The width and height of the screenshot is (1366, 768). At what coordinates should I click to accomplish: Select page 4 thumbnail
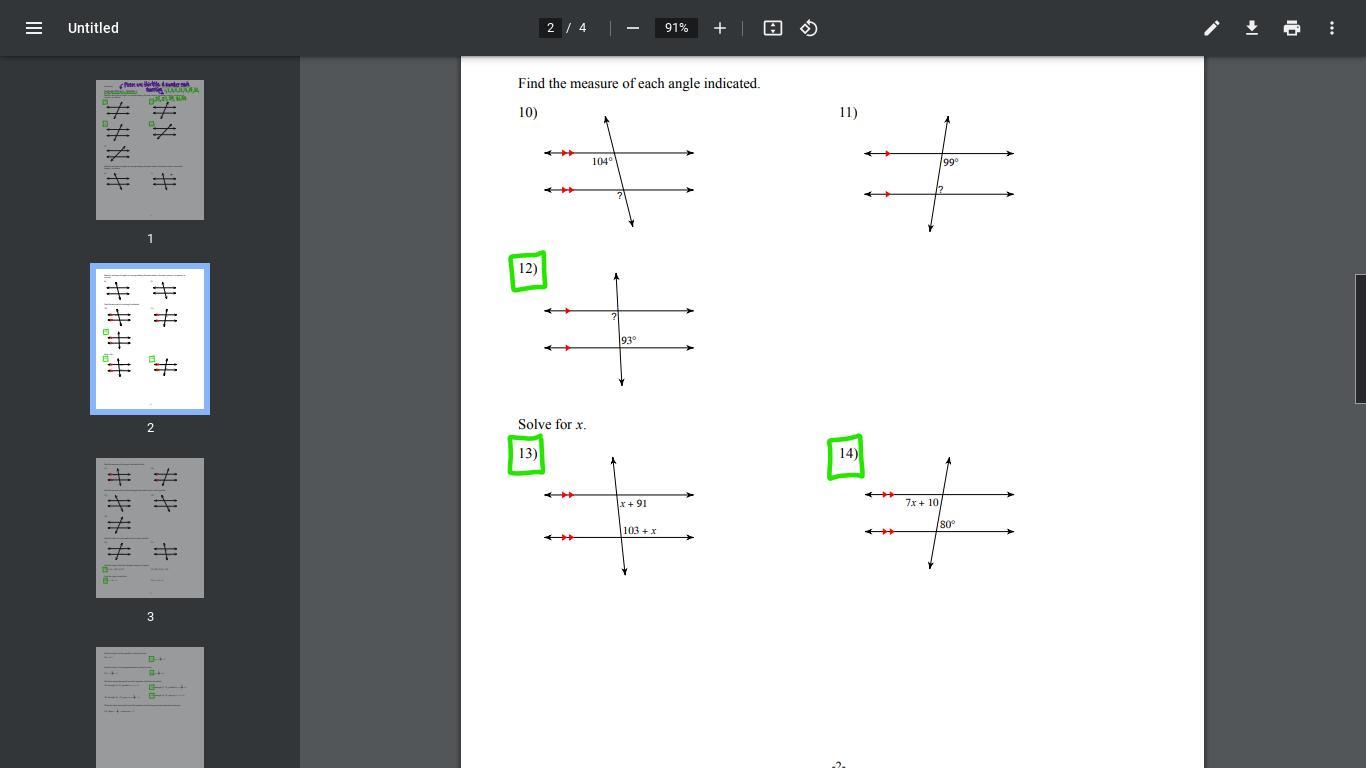click(150, 707)
